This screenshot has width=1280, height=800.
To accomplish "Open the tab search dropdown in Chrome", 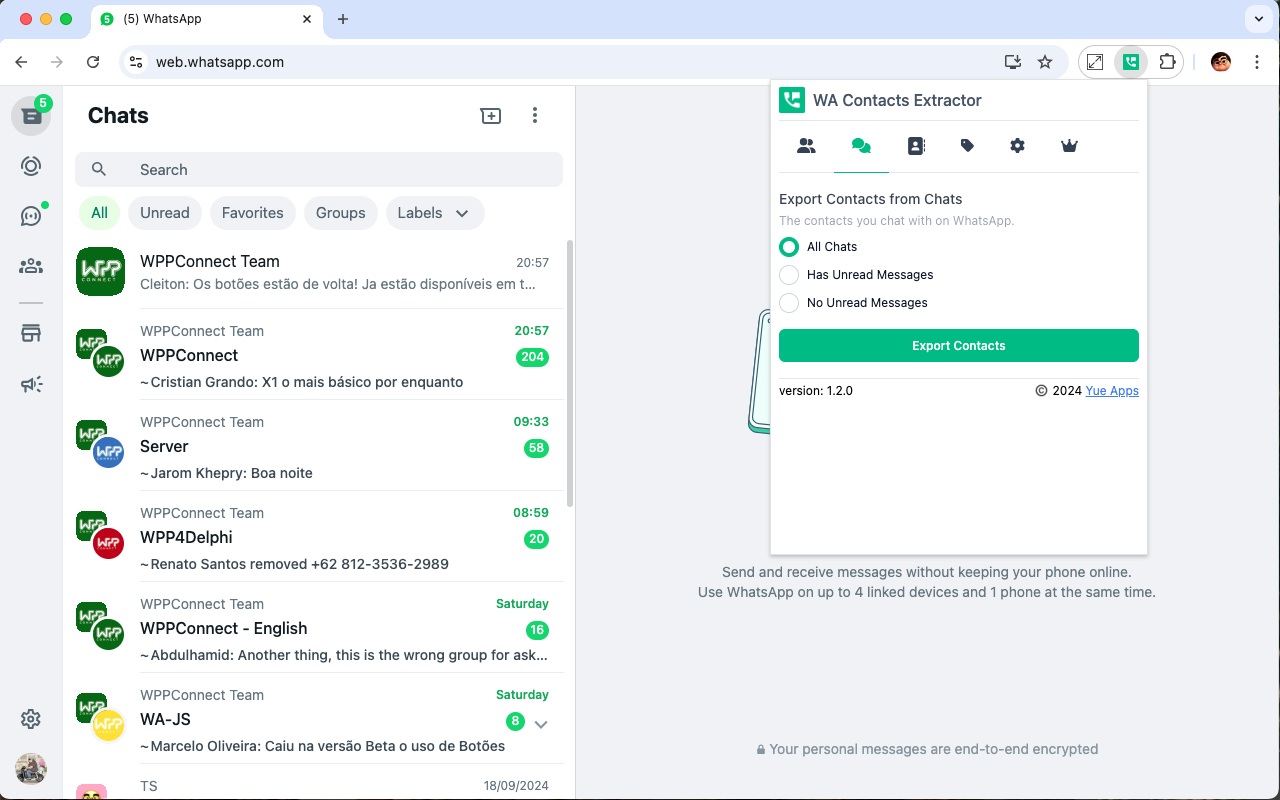I will tap(1257, 19).
